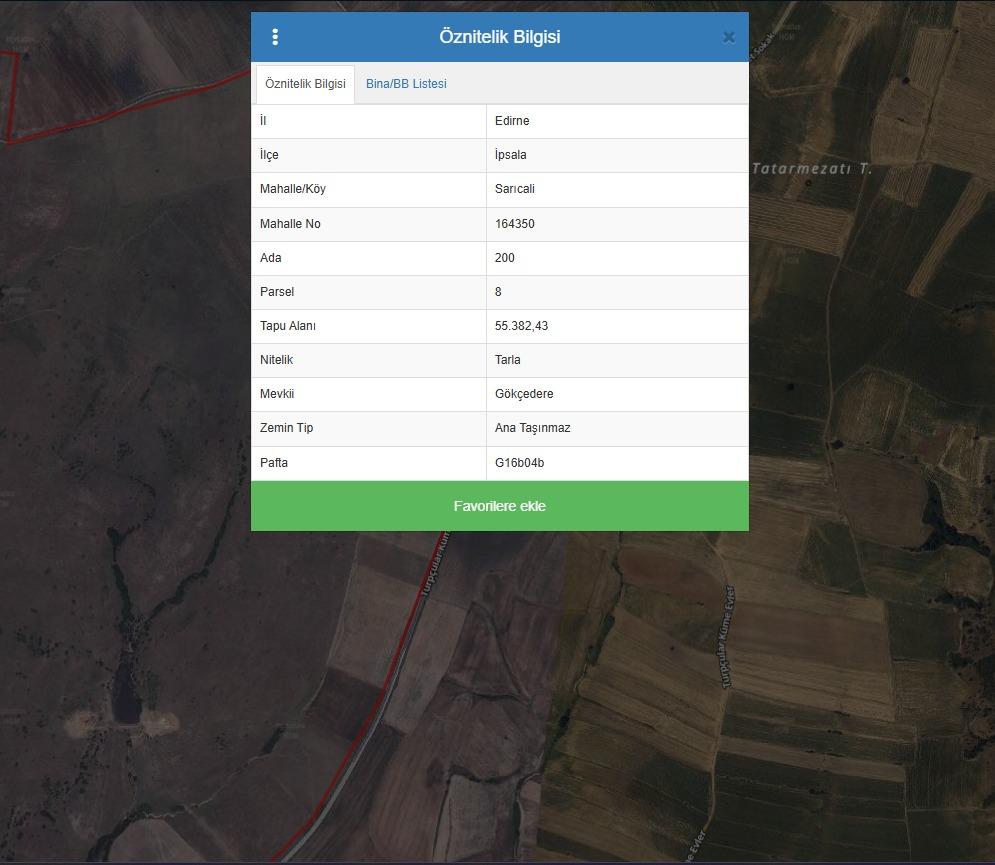Click the dialog title Öznitelik Bilgisi

tap(499, 37)
